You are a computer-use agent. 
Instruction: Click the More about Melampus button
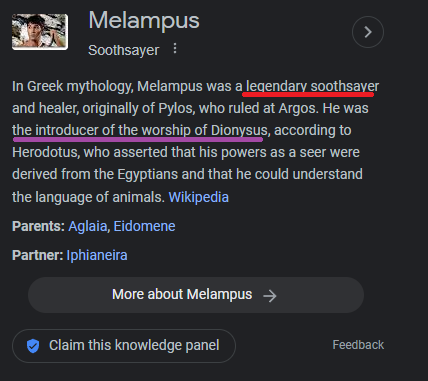pyautogui.click(x=196, y=295)
